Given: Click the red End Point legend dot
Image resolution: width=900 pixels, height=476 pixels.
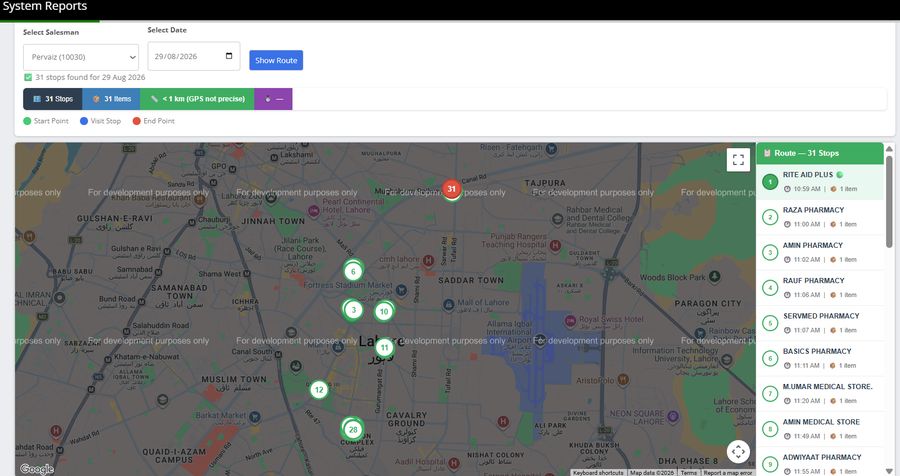Looking at the screenshot, I should [x=137, y=121].
